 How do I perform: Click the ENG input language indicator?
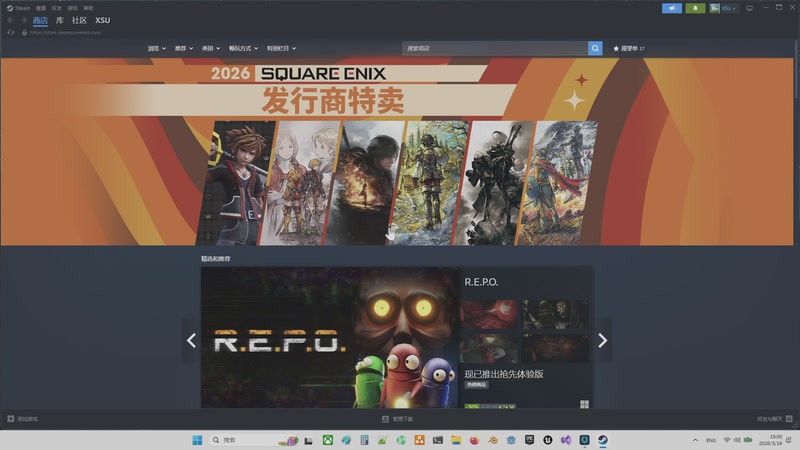pos(711,440)
